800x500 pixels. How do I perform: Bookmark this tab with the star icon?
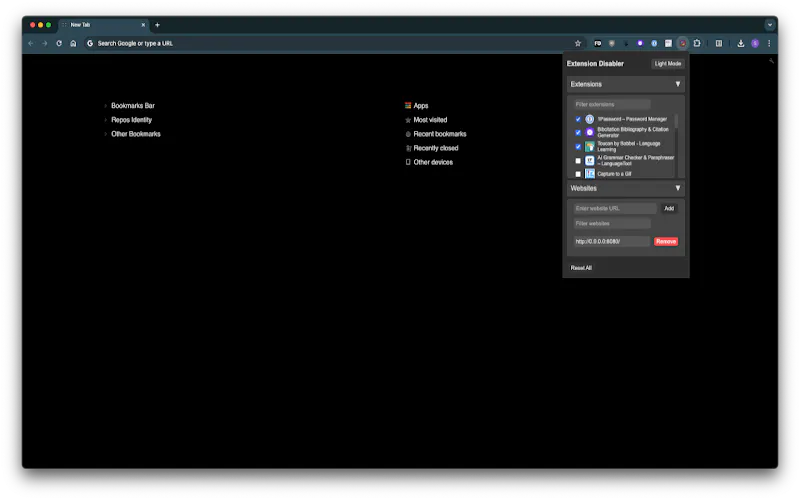pos(578,43)
